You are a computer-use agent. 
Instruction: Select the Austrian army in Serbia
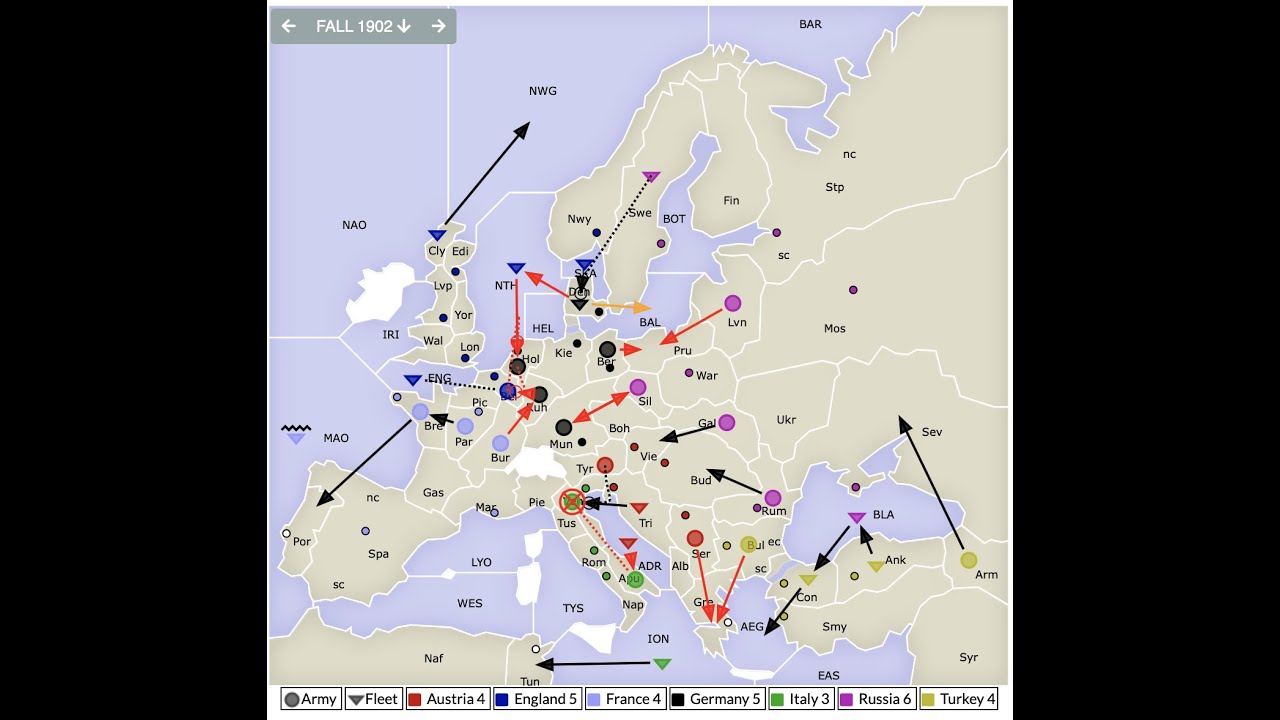pyautogui.click(x=695, y=538)
